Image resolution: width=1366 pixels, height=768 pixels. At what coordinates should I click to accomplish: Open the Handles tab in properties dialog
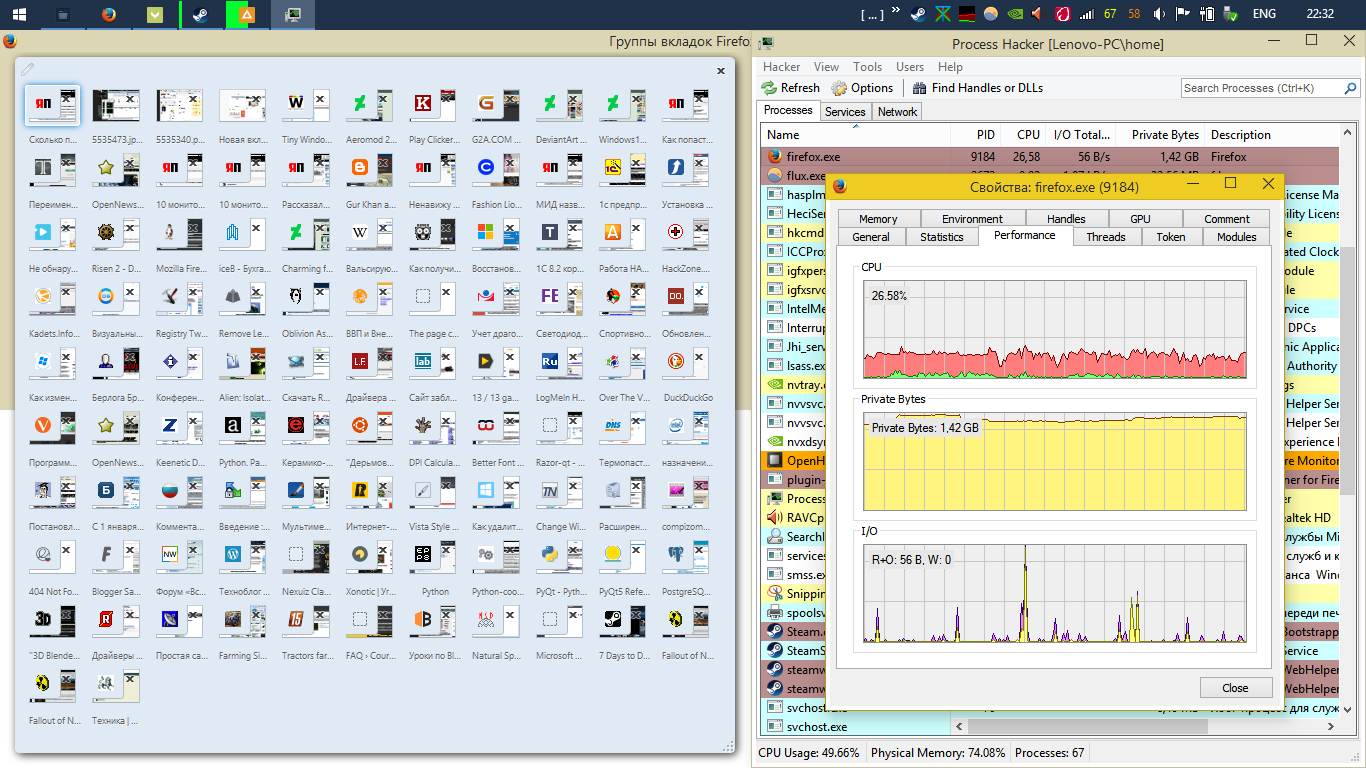click(x=1066, y=219)
